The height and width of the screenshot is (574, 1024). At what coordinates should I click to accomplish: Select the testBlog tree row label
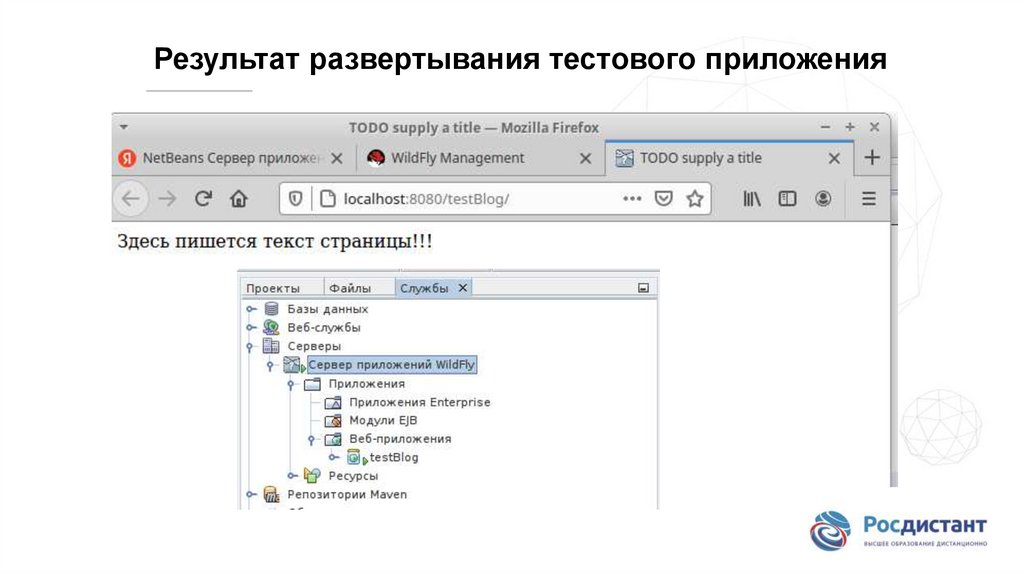tap(394, 457)
